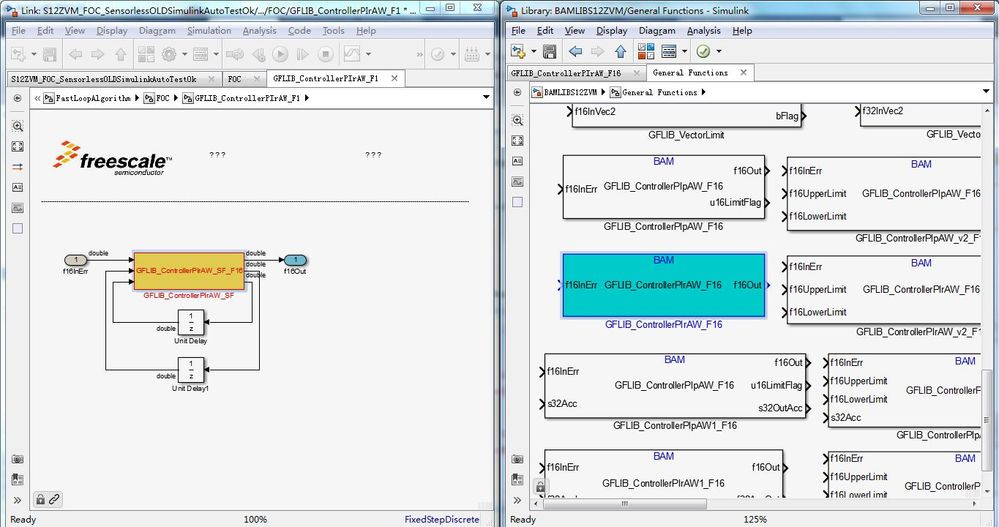This screenshot has height=527, width=999.
Task: Open Code menu in Link window
Action: point(299,31)
